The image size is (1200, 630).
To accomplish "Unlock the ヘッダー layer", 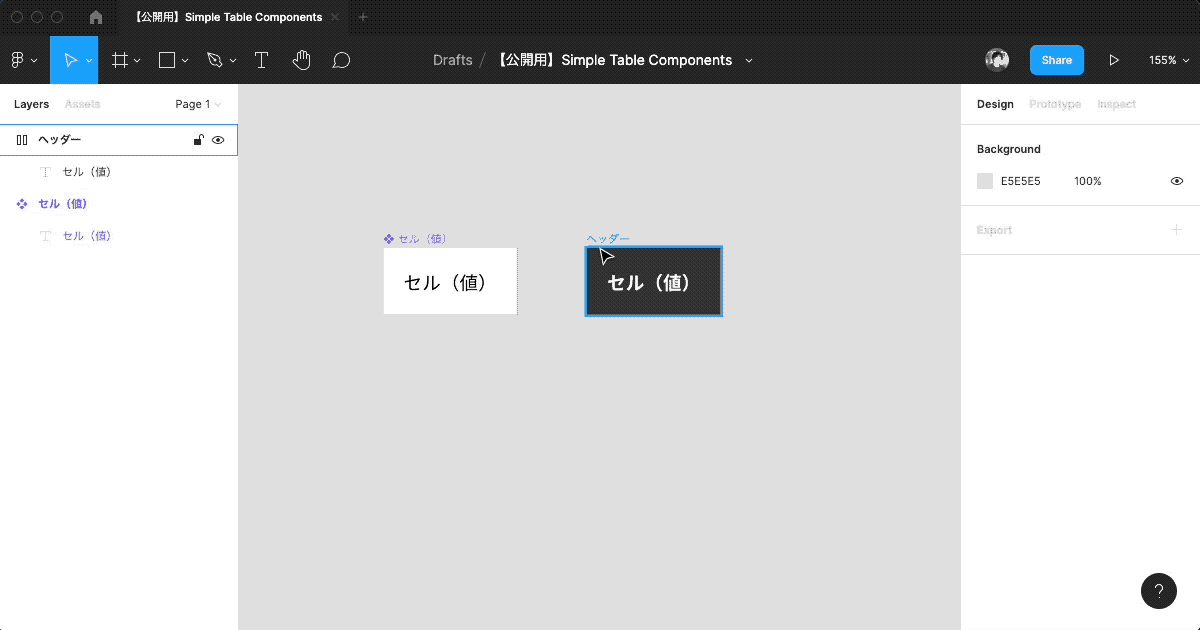I will click(x=197, y=140).
